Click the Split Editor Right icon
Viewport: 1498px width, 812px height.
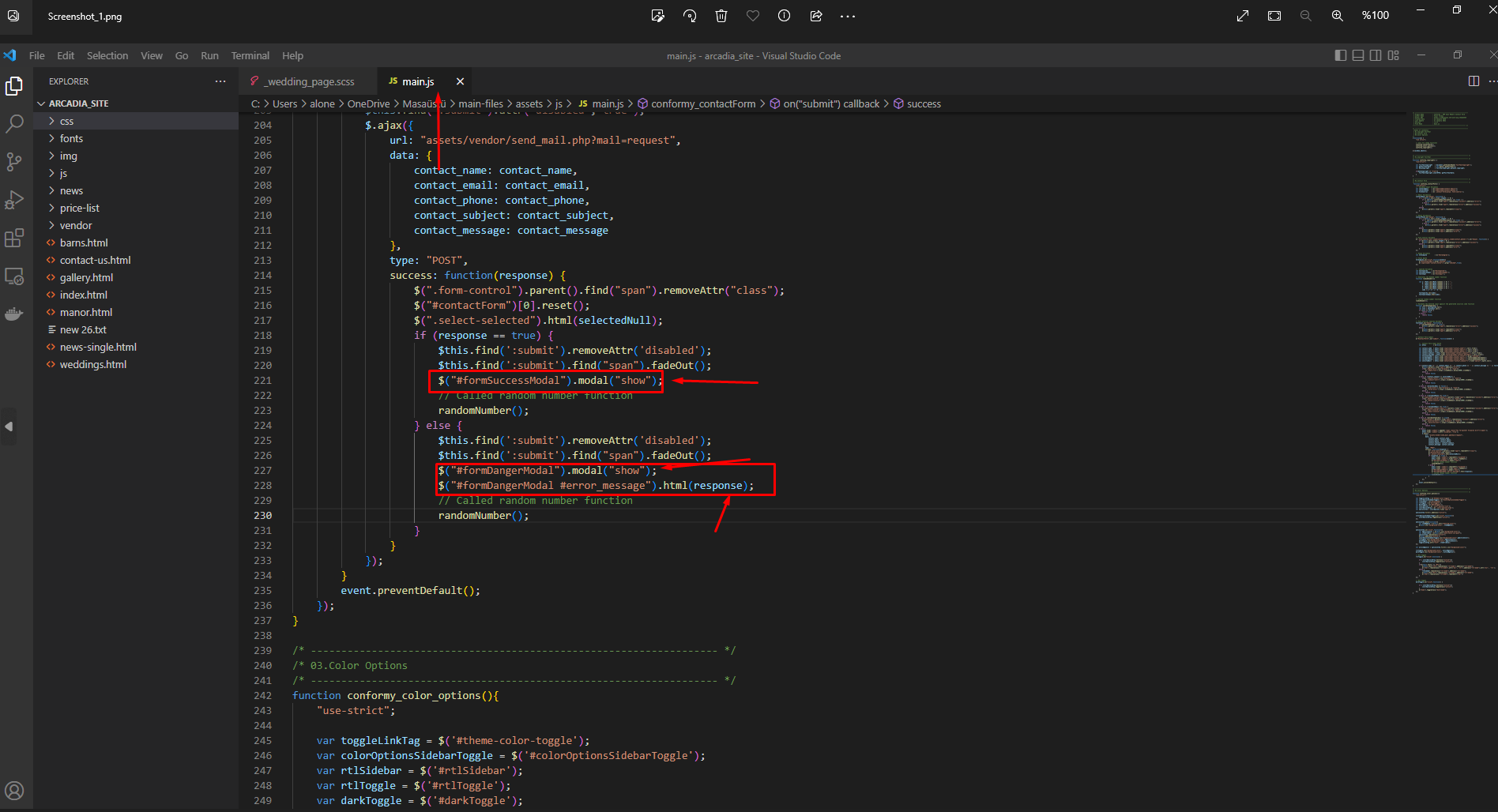click(x=1474, y=81)
